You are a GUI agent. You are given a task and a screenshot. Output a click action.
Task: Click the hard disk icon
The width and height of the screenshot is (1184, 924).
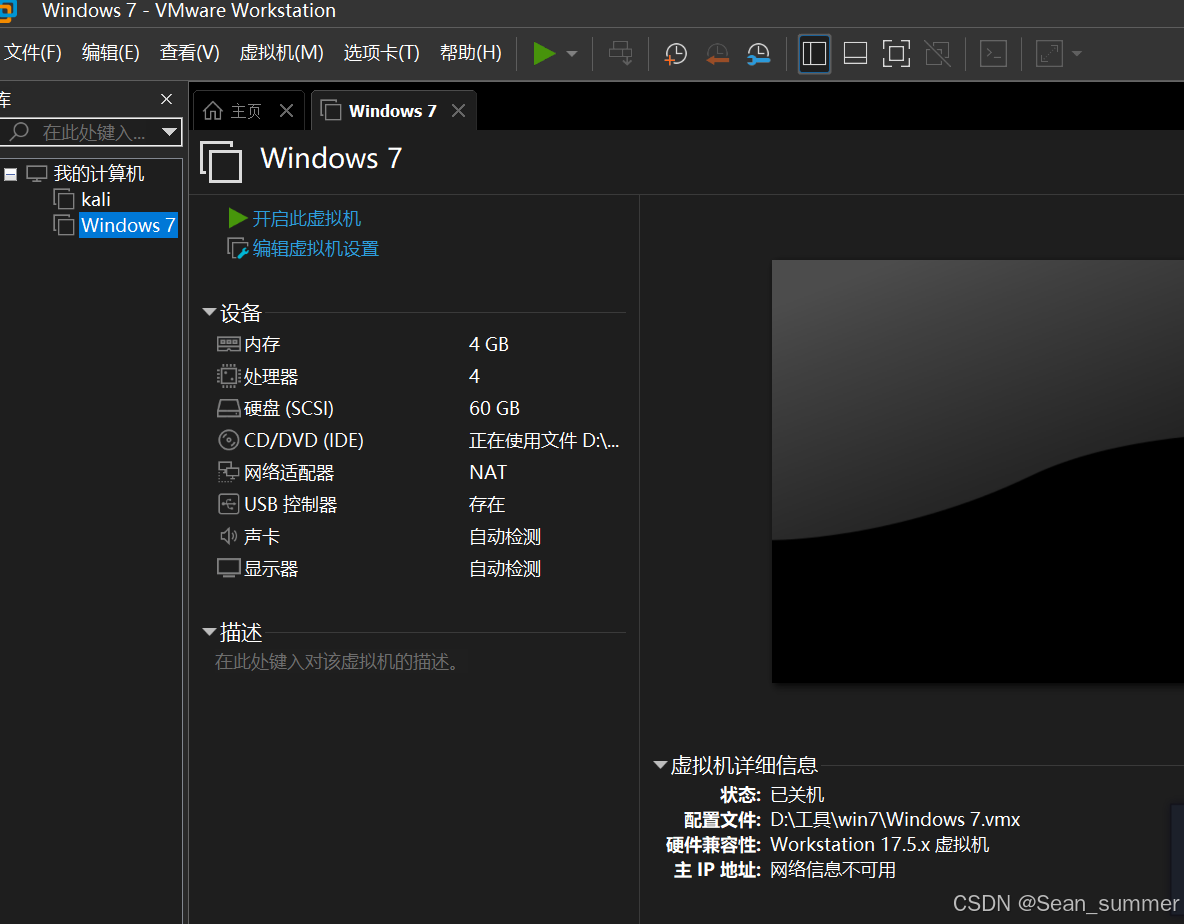click(228, 408)
